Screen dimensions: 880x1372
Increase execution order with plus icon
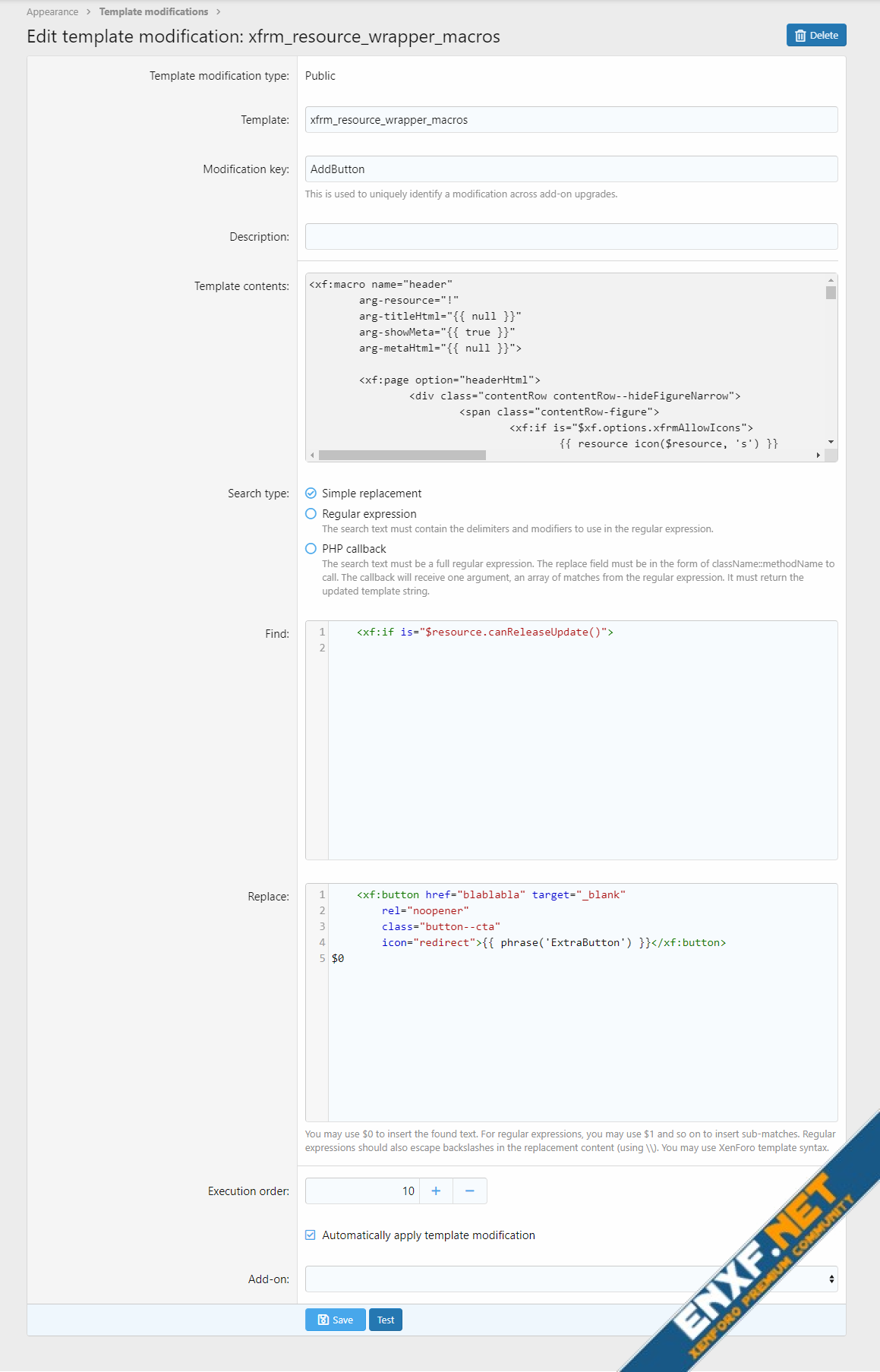pos(436,1191)
